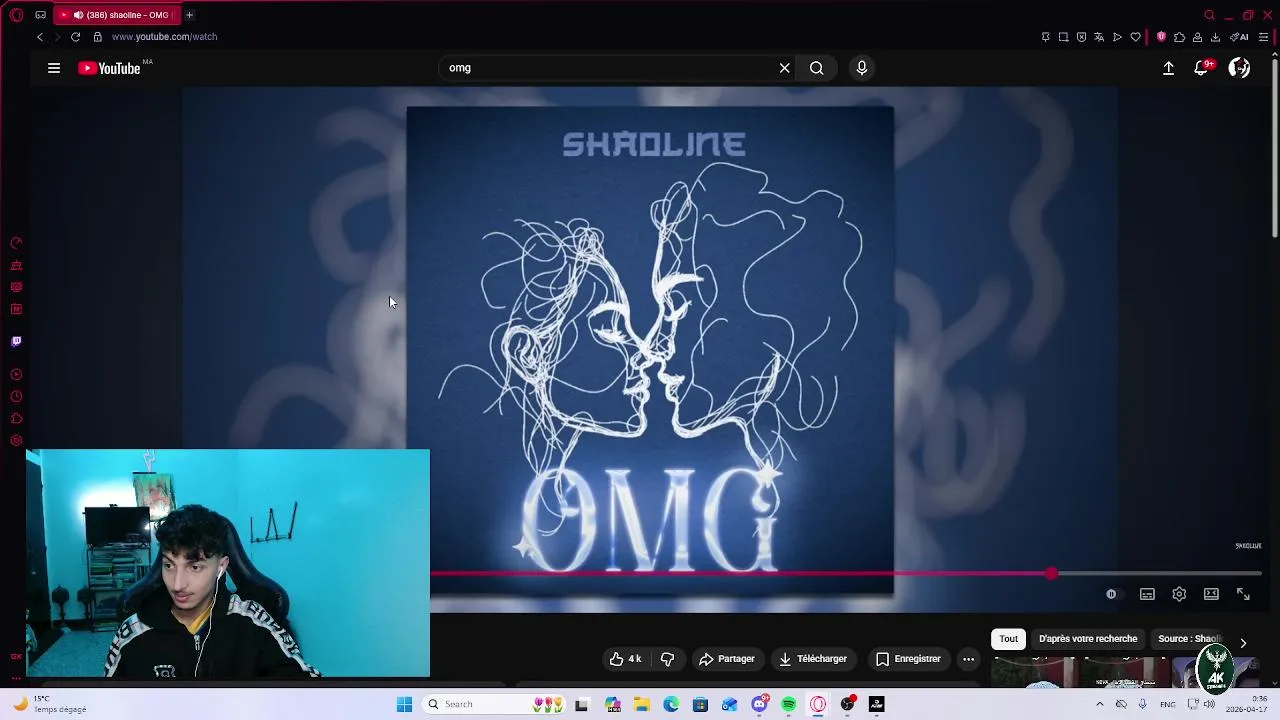Start voice search with the microphone

[x=862, y=68]
